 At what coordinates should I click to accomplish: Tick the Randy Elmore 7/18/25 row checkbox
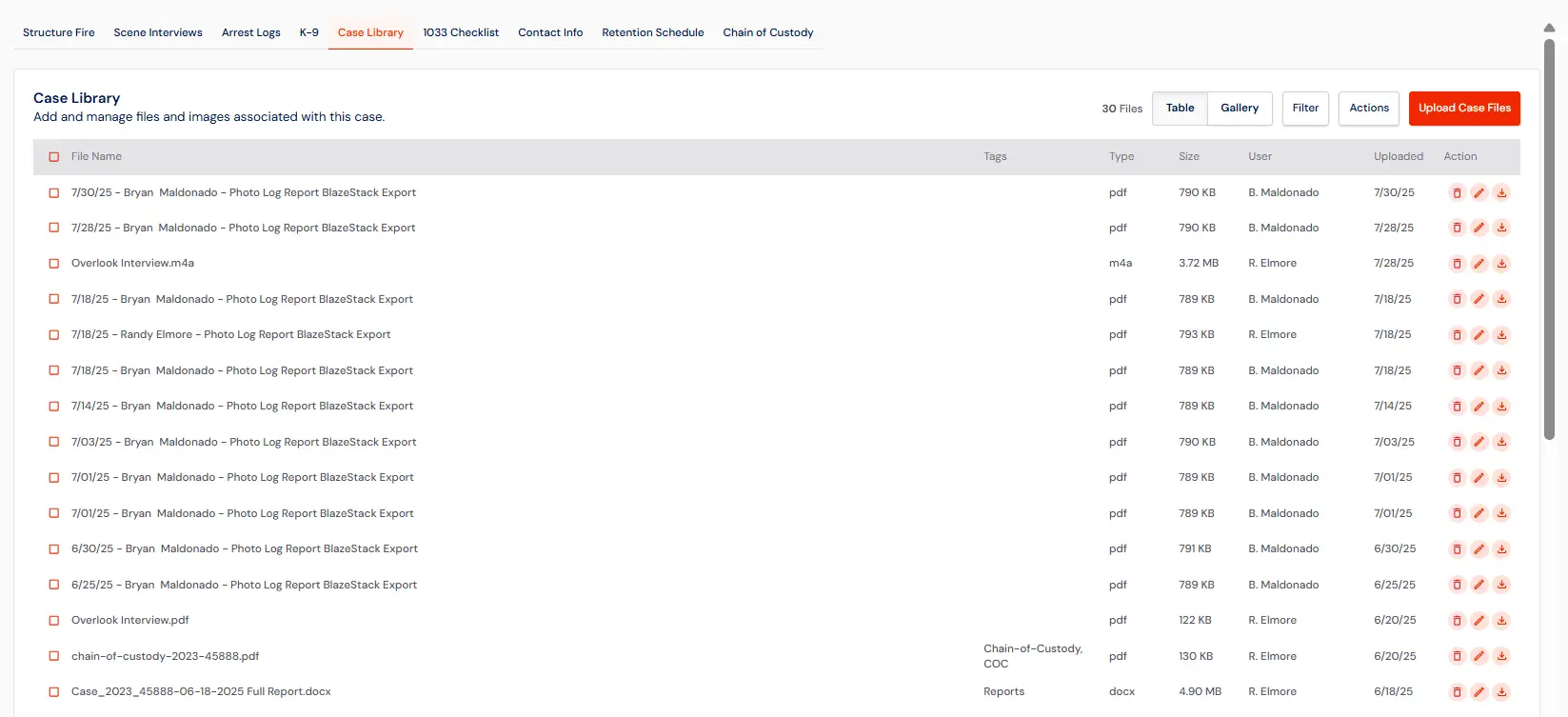pos(54,335)
